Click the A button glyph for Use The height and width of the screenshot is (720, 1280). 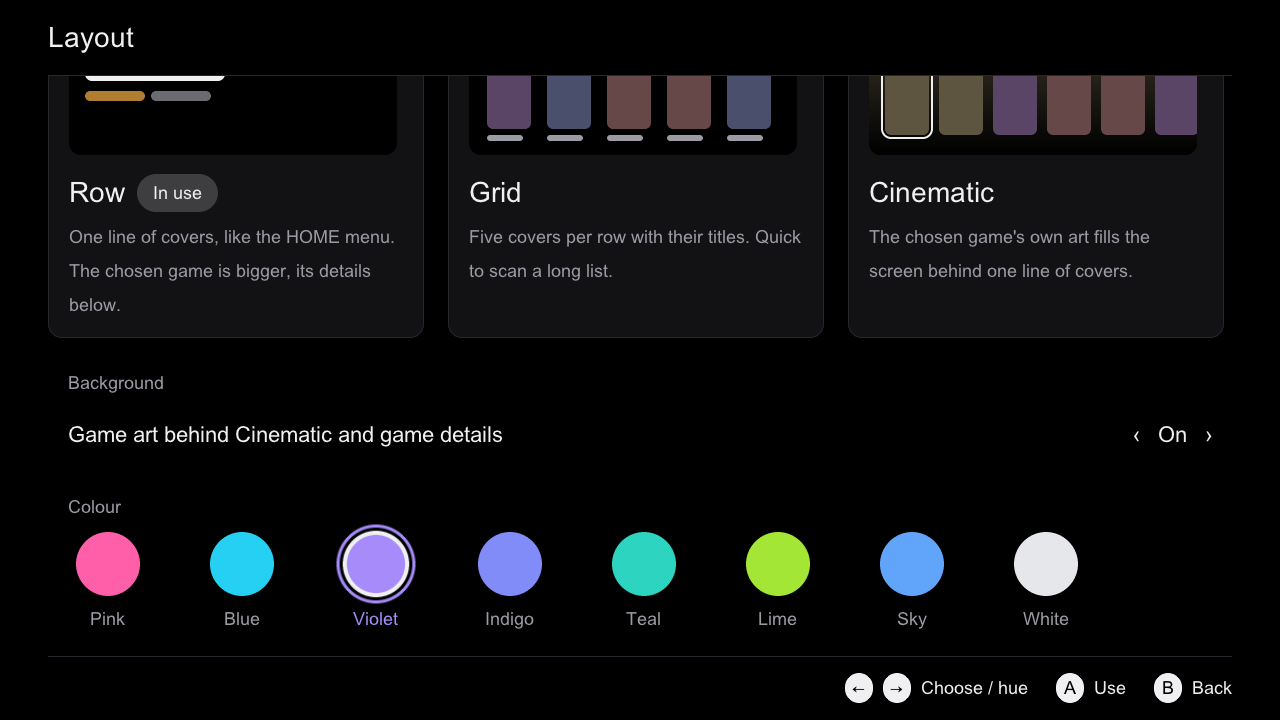coord(1070,688)
